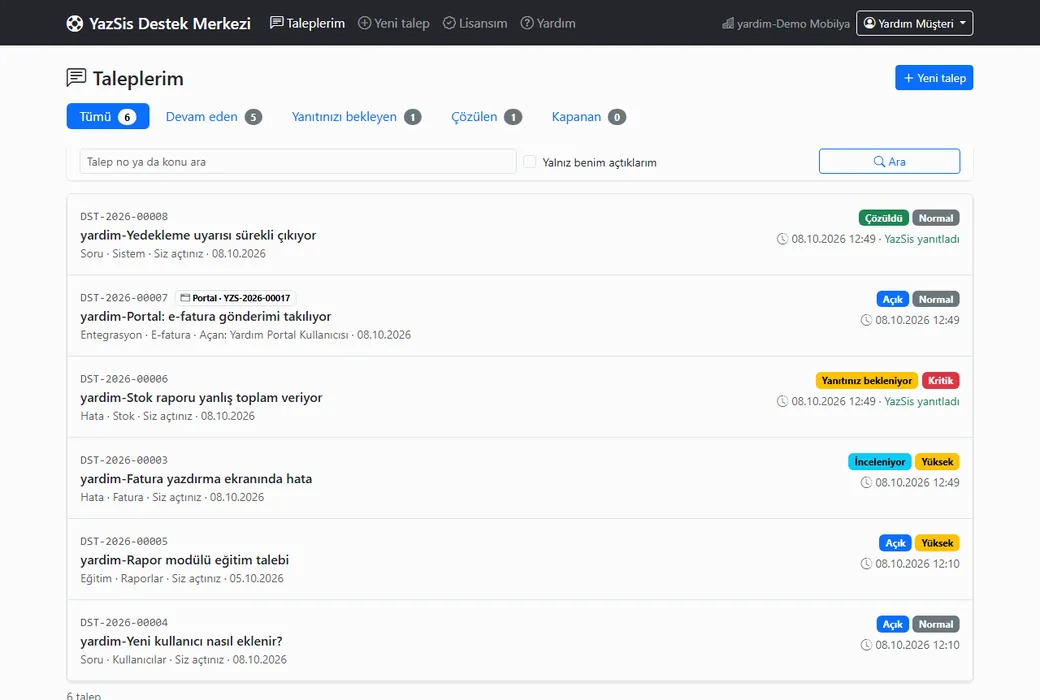Click the clock icon on the DST-2026-00006 row
This screenshot has width=1040, height=700.
[782, 401]
